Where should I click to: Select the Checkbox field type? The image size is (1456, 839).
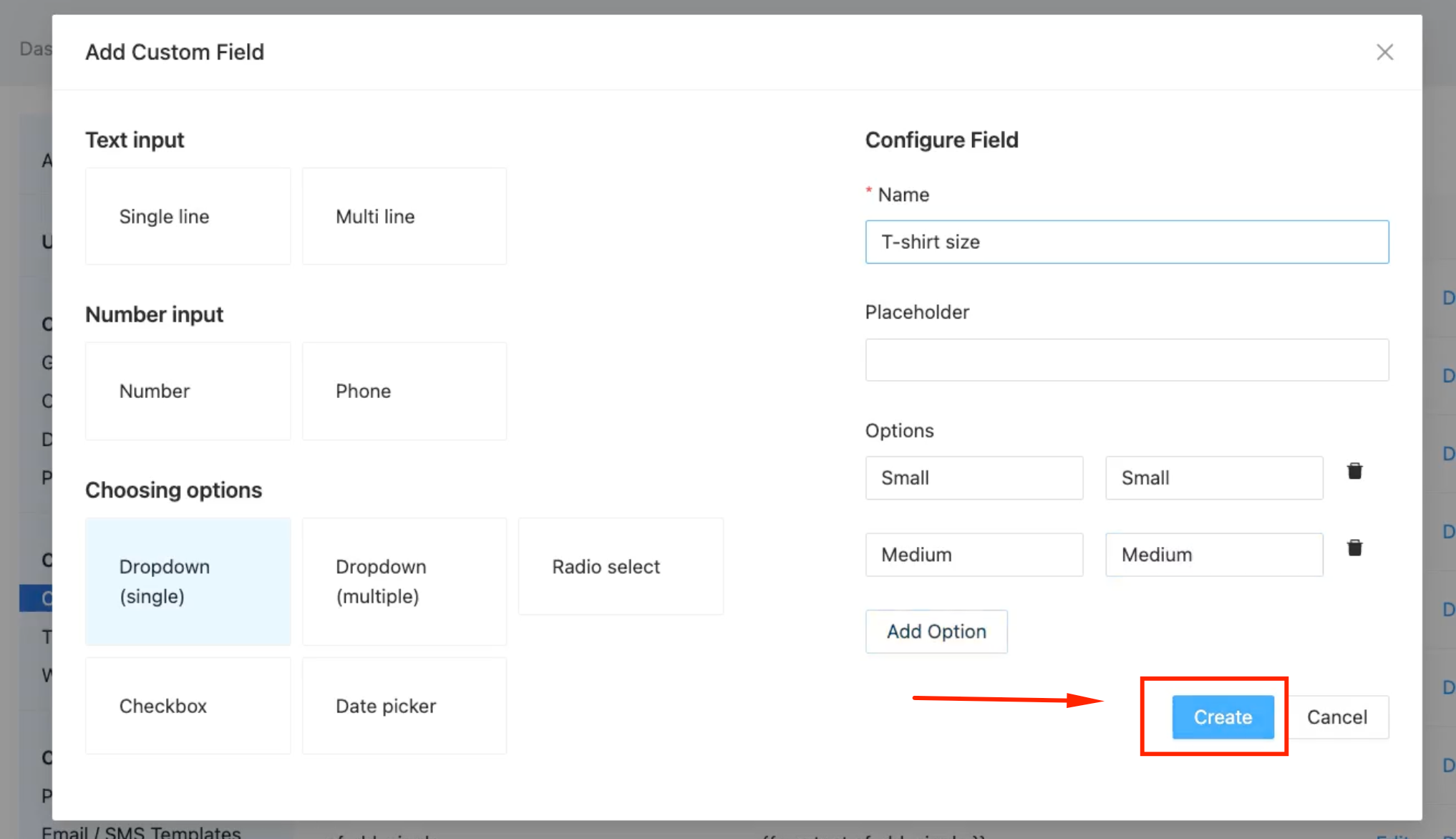188,706
